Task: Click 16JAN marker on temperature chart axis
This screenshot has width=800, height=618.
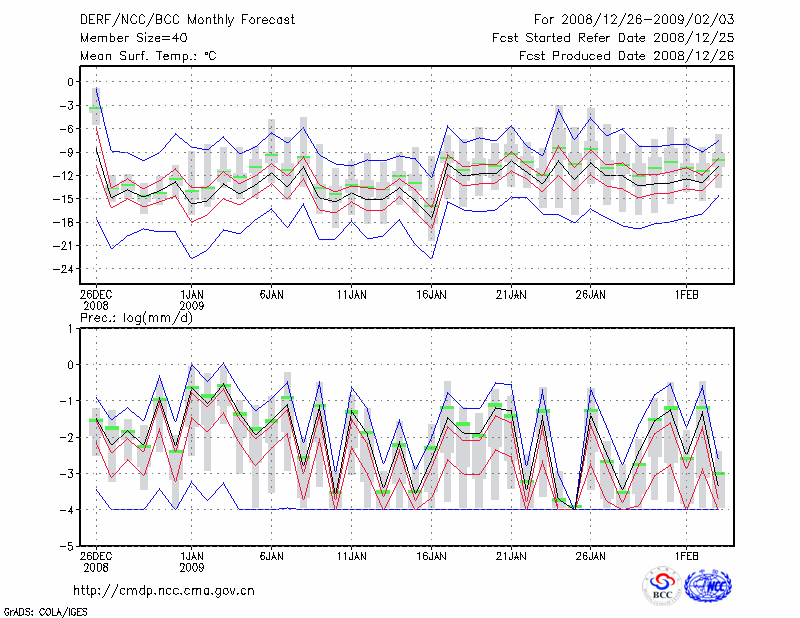Action: point(431,295)
